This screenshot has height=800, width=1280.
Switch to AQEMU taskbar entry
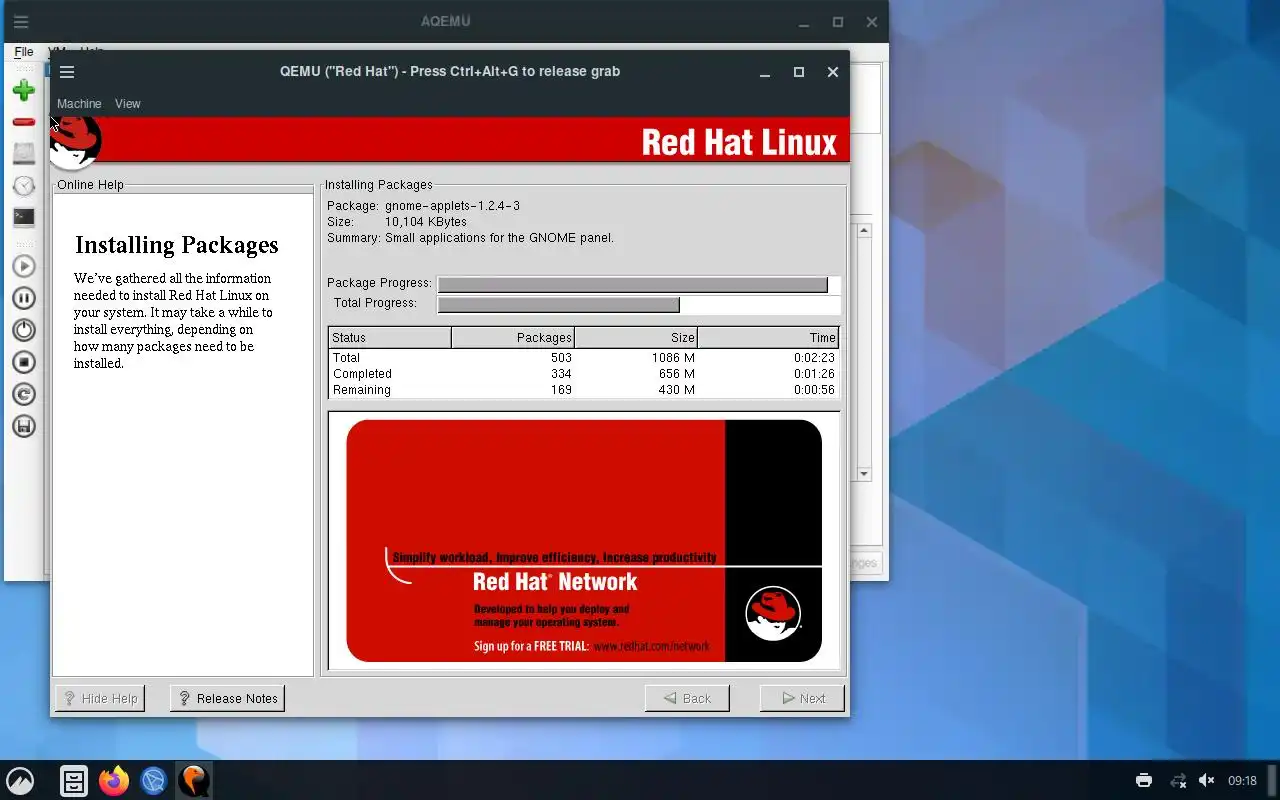coord(193,780)
